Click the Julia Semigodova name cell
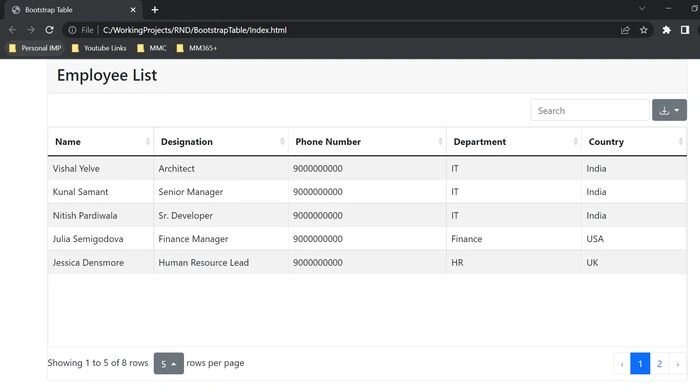Image resolution: width=700 pixels, height=390 pixels. 101,239
